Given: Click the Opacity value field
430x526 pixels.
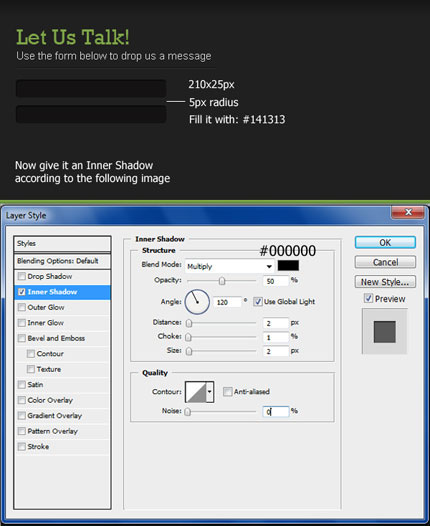Looking at the screenshot, I should tap(276, 281).
